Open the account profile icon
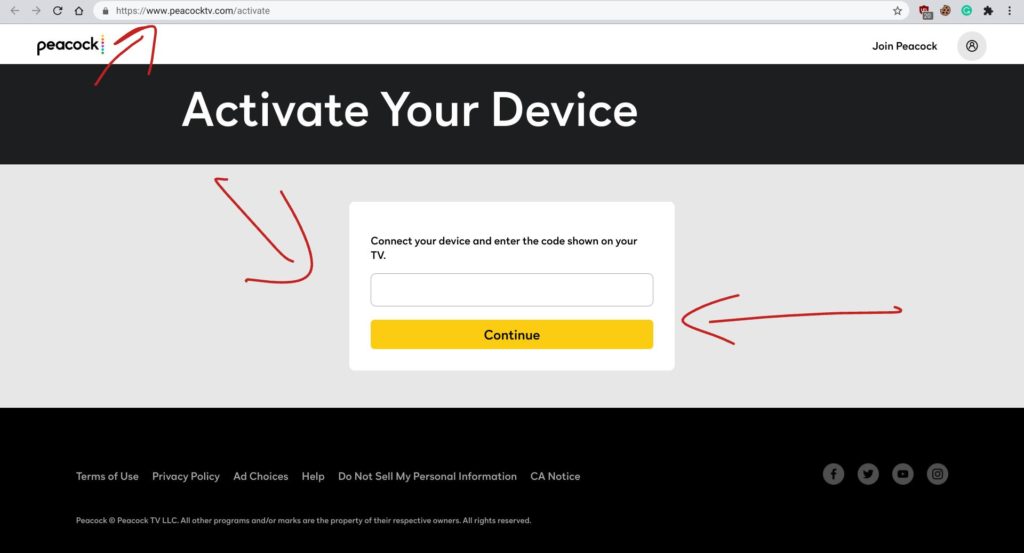The height and width of the screenshot is (553, 1024). click(x=971, y=46)
